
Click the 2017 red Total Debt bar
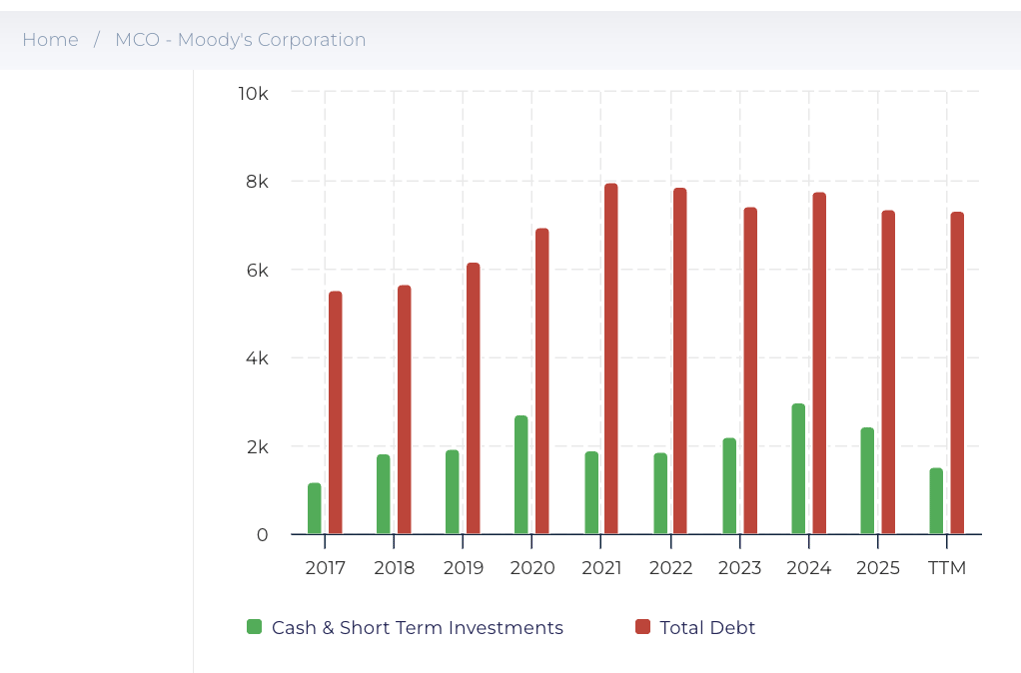[335, 413]
